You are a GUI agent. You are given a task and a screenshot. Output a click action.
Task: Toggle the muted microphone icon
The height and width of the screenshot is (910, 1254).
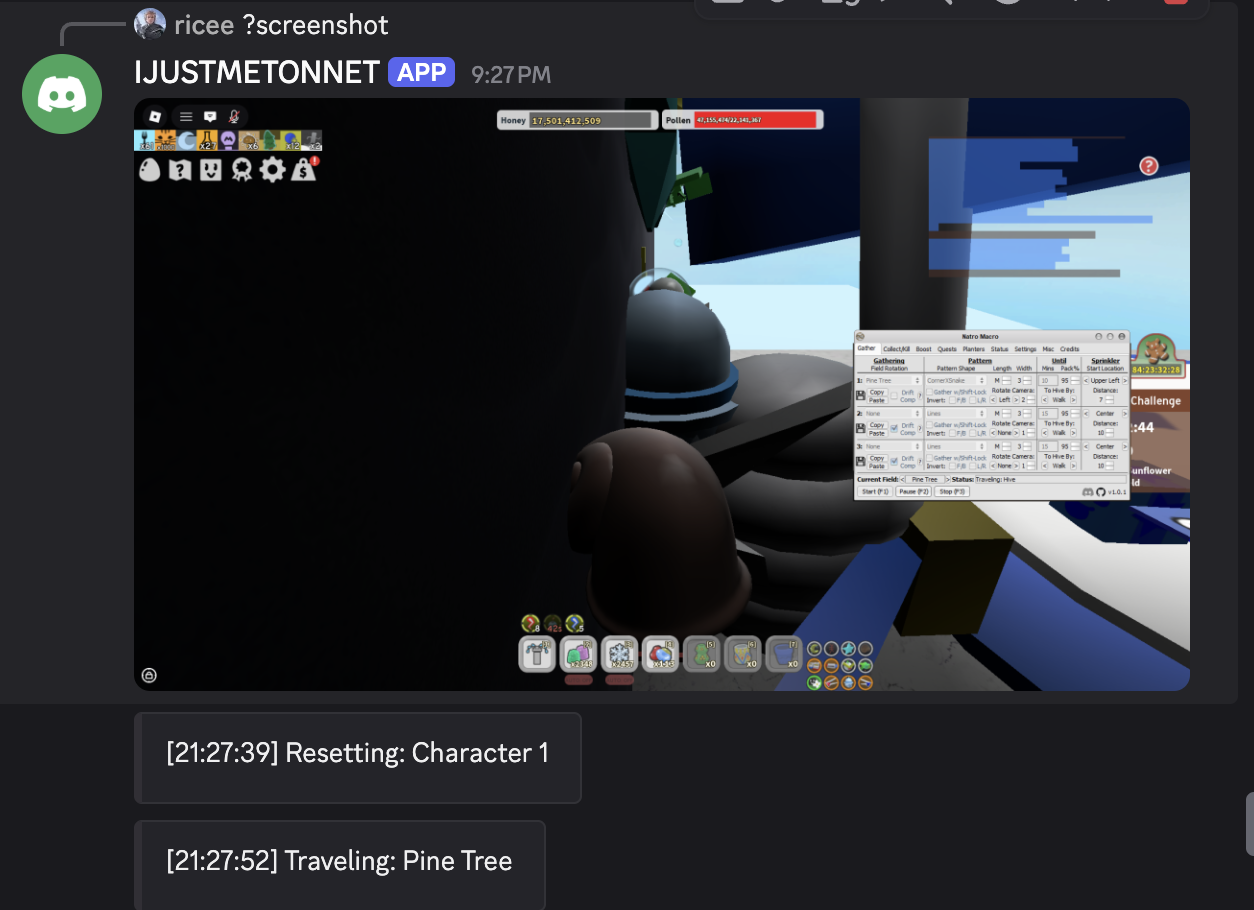pos(234,116)
